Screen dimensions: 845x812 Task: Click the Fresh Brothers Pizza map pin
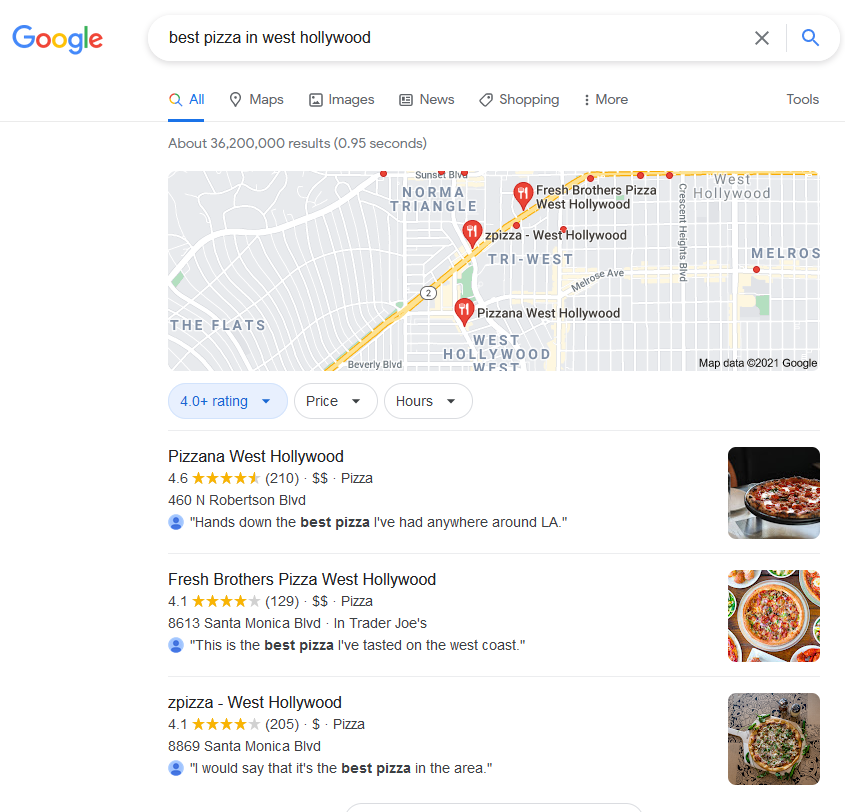(523, 196)
